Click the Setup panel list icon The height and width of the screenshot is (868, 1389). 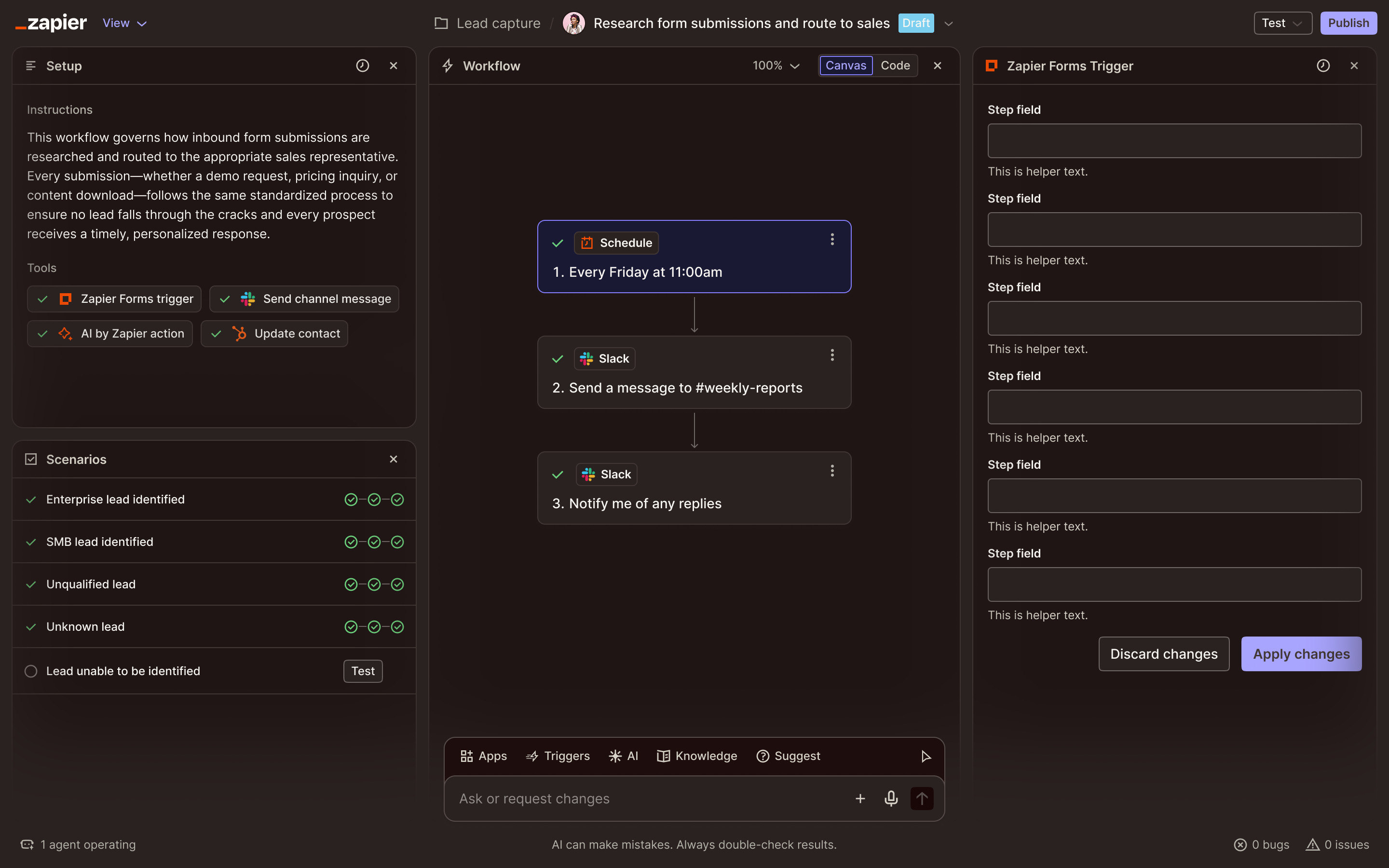(x=31, y=66)
